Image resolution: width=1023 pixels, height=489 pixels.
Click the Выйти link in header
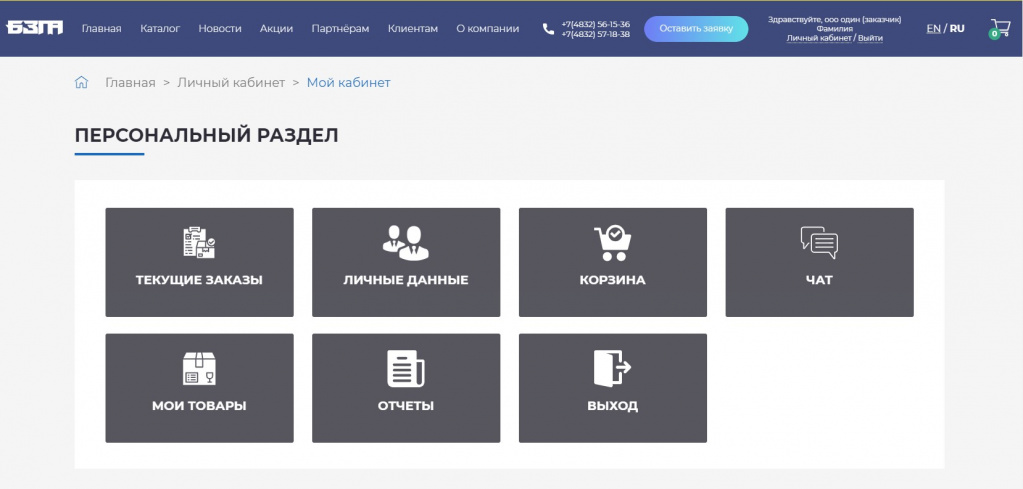(870, 38)
